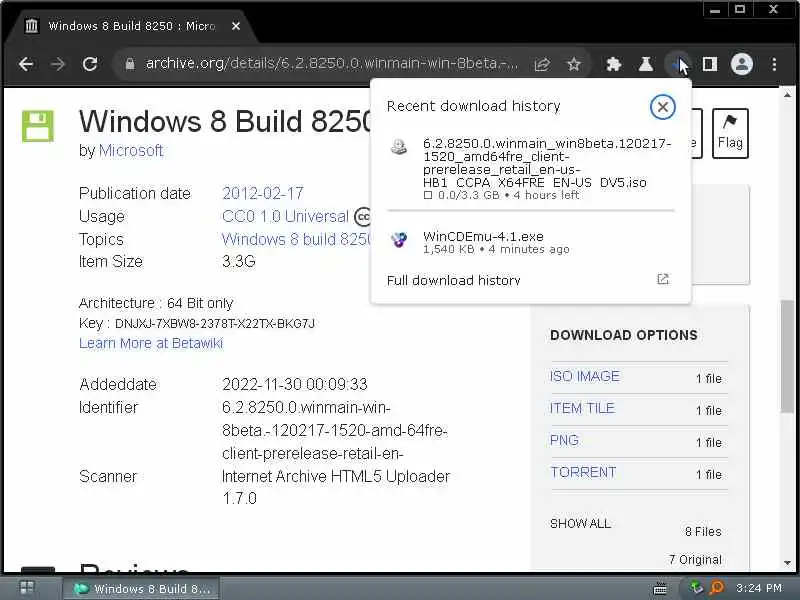Share this page via address bar icon
Screen dimensions: 800x600
(542, 64)
